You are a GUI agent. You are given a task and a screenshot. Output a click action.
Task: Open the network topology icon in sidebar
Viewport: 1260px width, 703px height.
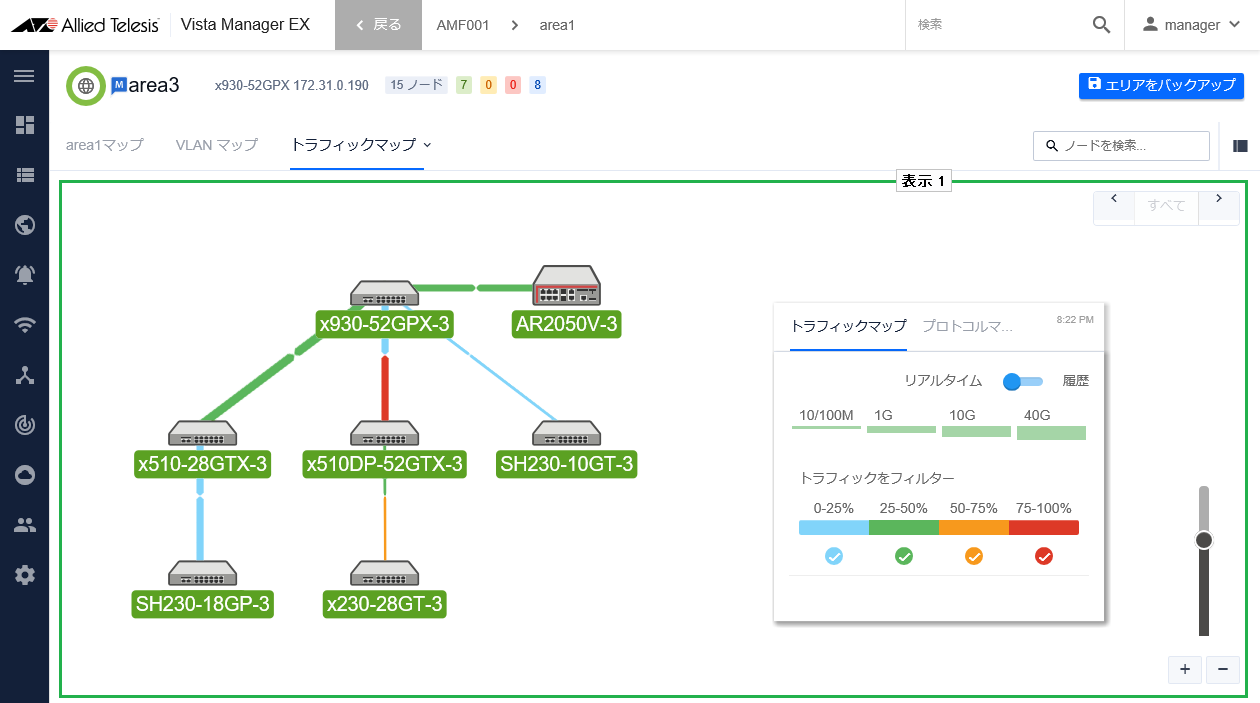(24, 375)
